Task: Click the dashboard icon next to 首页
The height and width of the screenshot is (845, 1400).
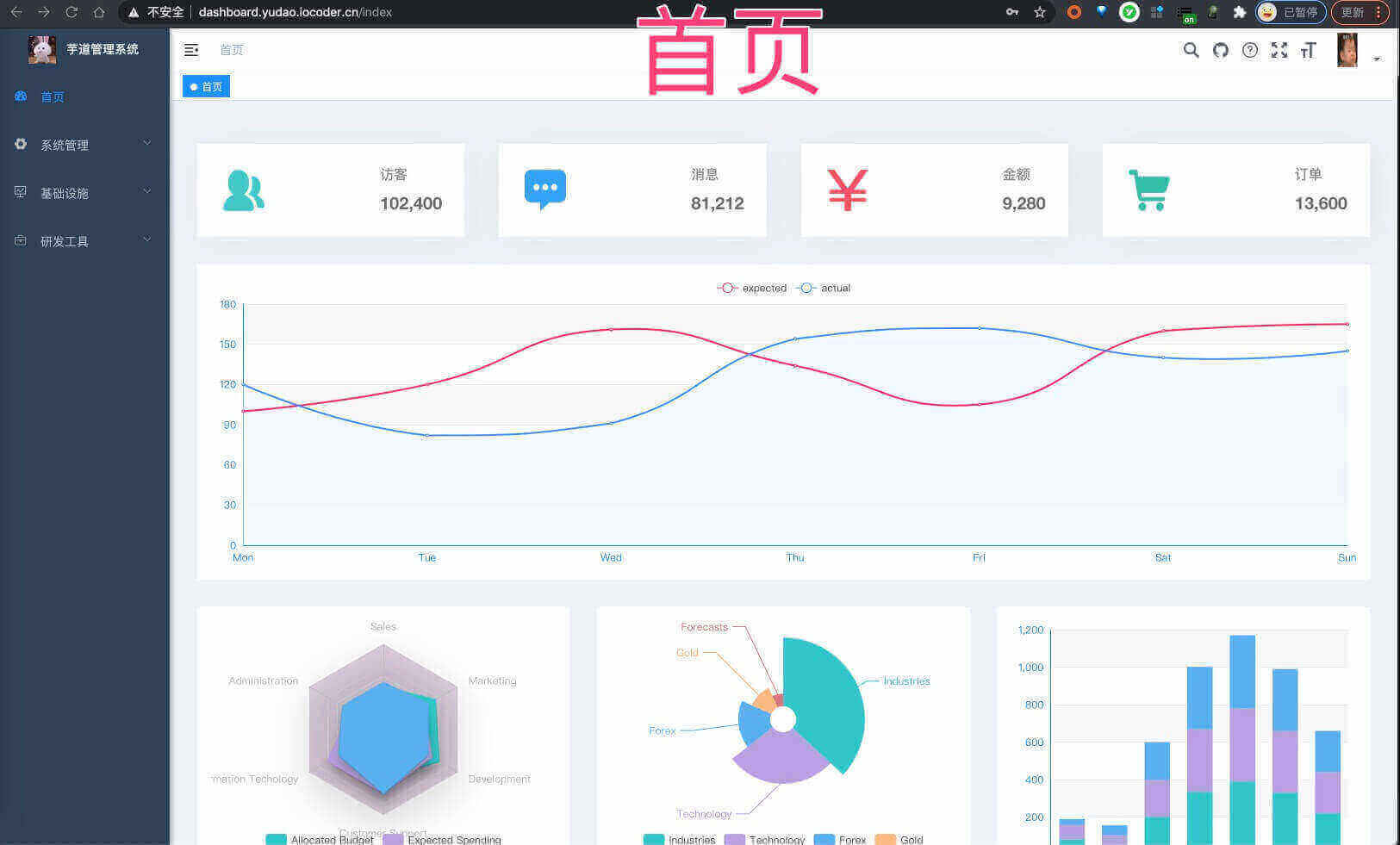Action: (20, 96)
